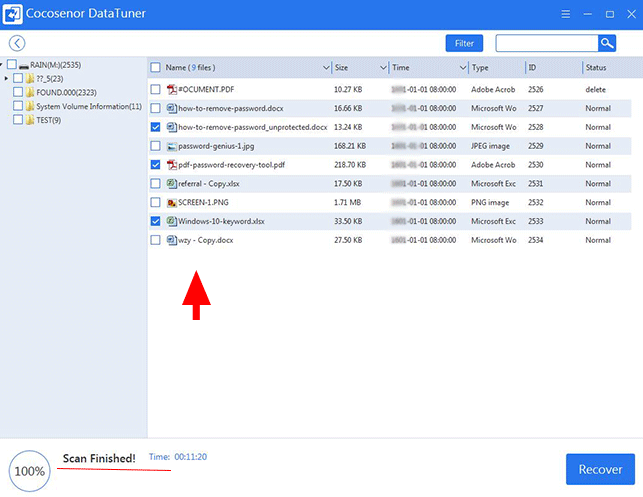This screenshot has height=497, width=643.
Task: Open the Name column dropdown arrow
Action: click(x=326, y=68)
